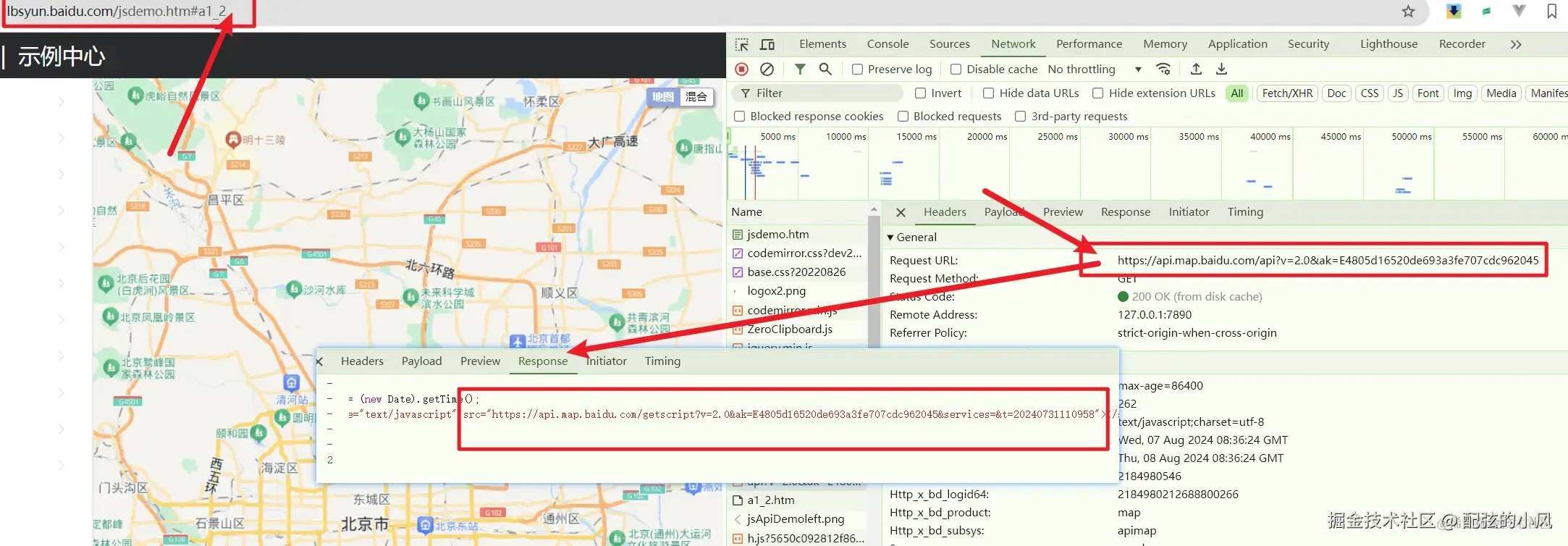The image size is (1568, 546).
Task: Bookmark page with the star icon
Action: 1407,11
